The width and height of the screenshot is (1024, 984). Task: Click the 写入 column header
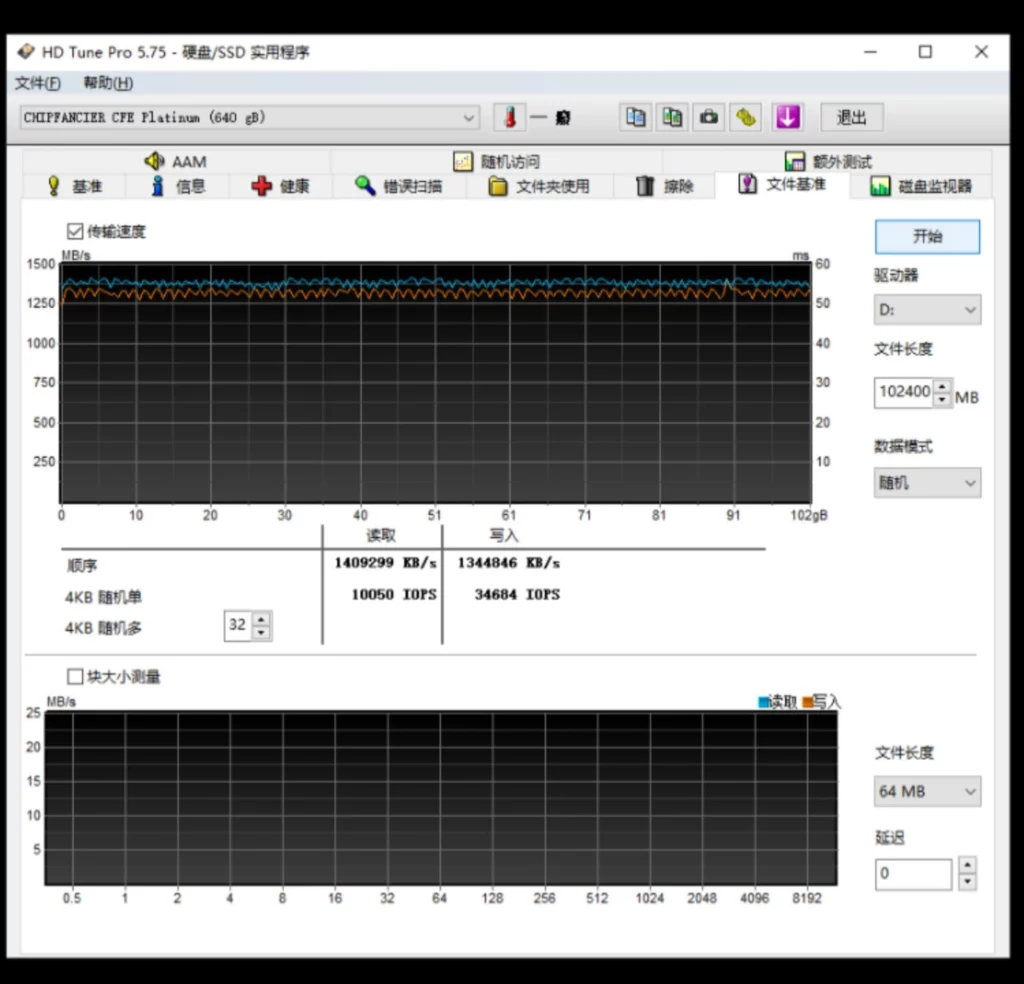pyautogui.click(x=504, y=535)
